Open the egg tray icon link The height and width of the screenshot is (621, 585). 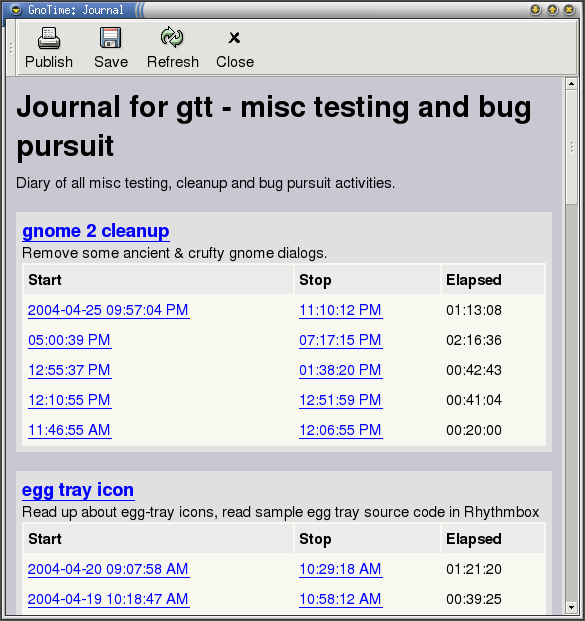[78, 490]
